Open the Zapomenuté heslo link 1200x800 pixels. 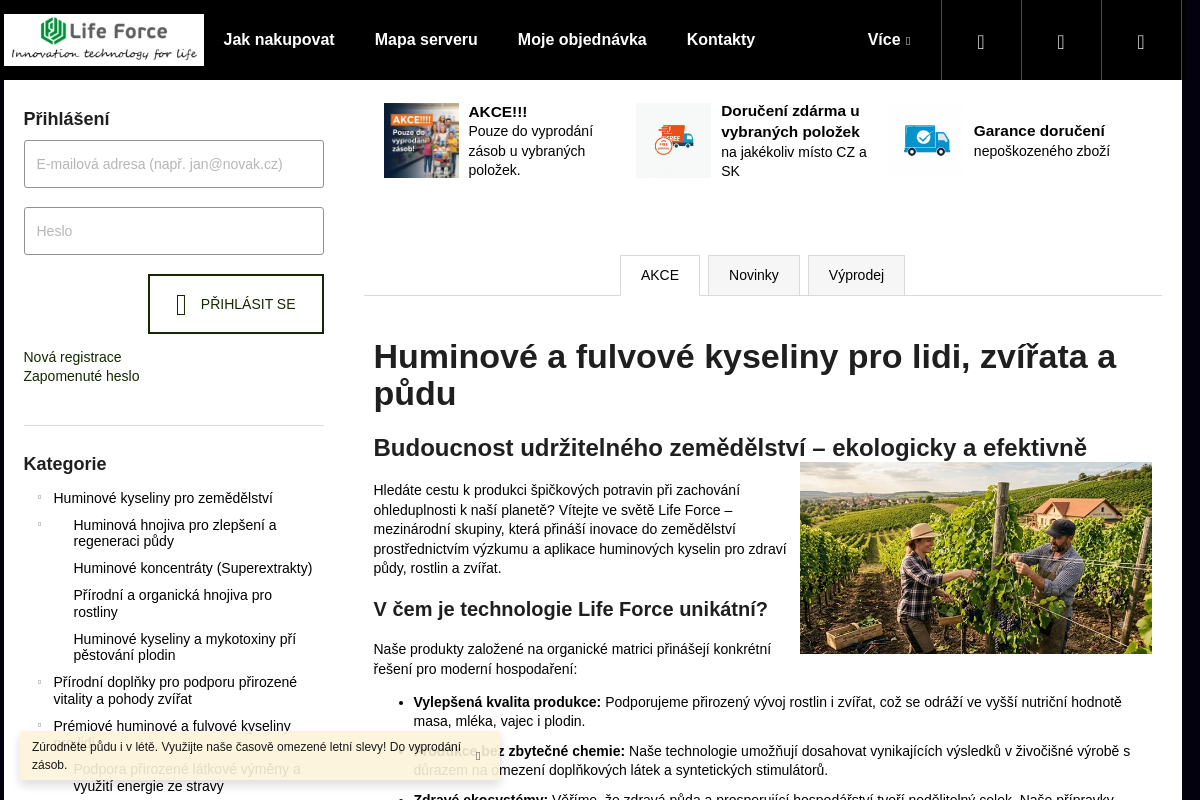82,376
